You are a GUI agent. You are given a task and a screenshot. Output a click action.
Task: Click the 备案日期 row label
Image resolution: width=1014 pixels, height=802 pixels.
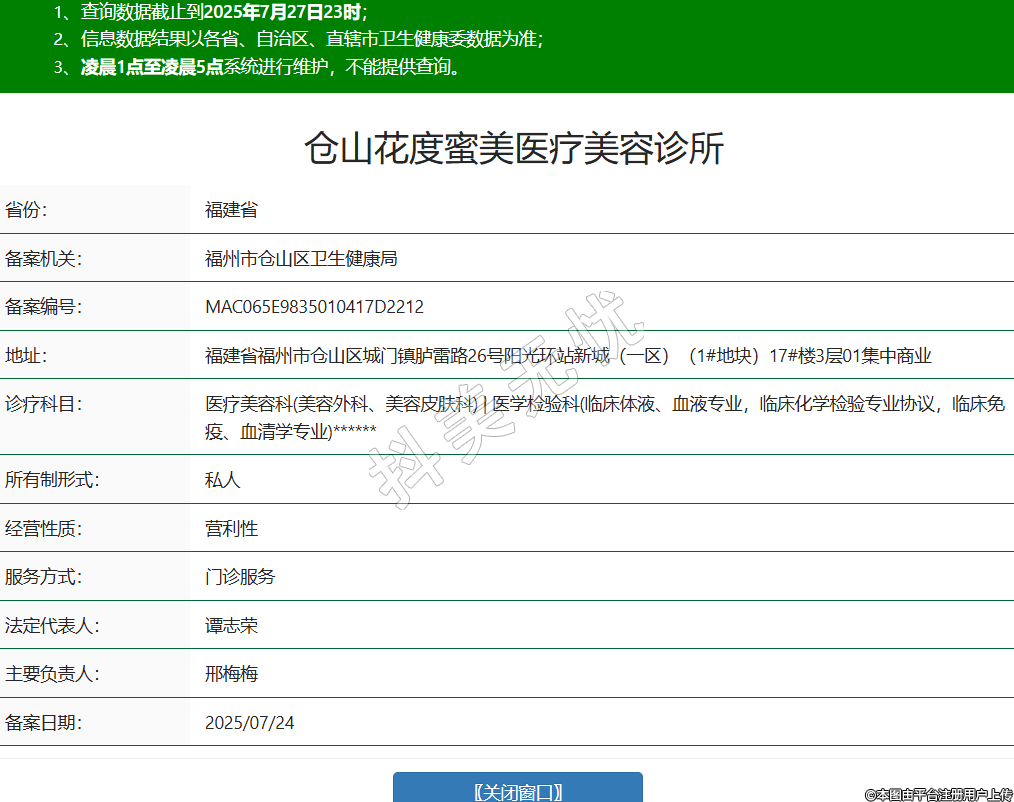pyautogui.click(x=43, y=723)
